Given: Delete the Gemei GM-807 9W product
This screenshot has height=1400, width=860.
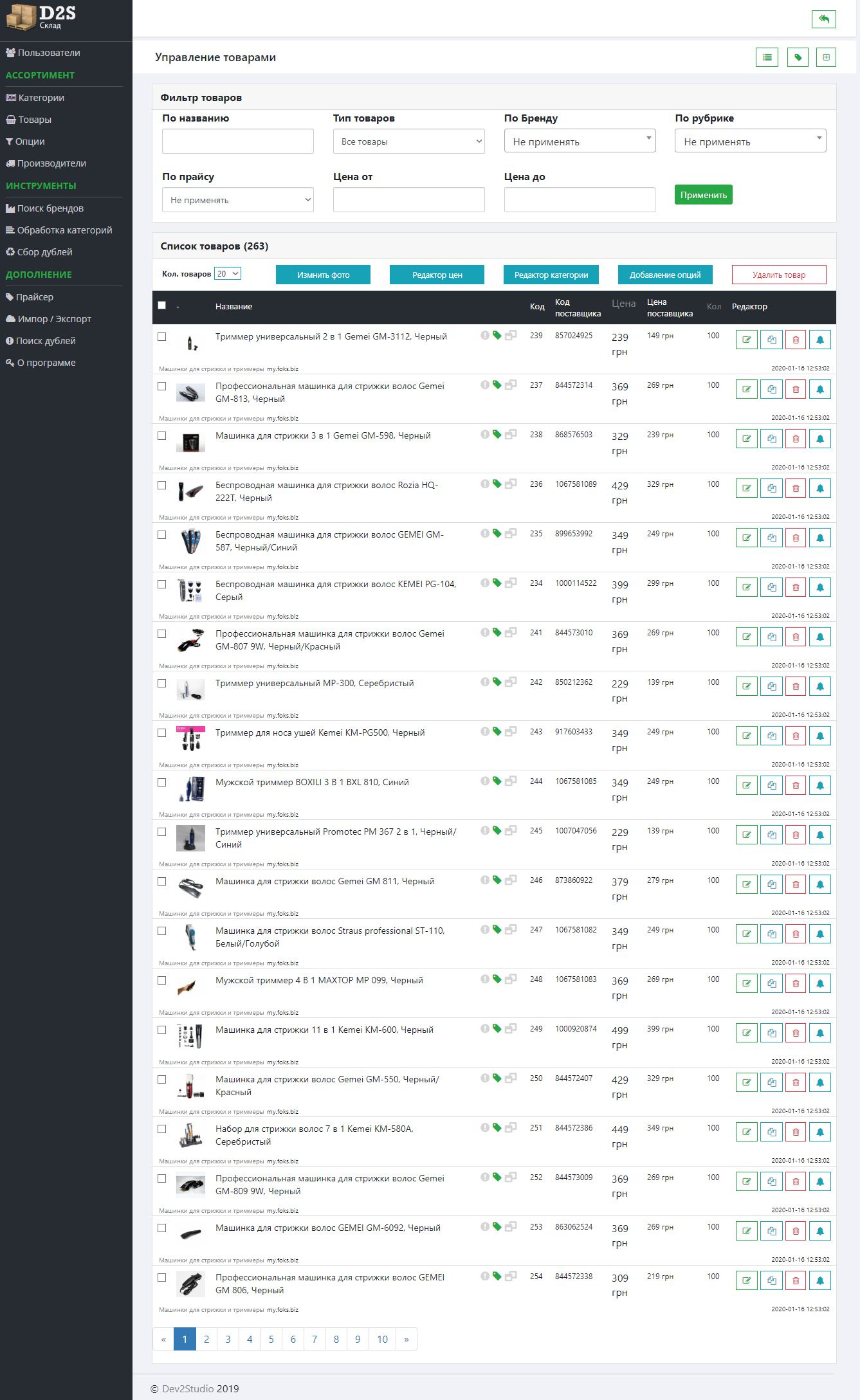Looking at the screenshot, I should pyautogui.click(x=796, y=637).
